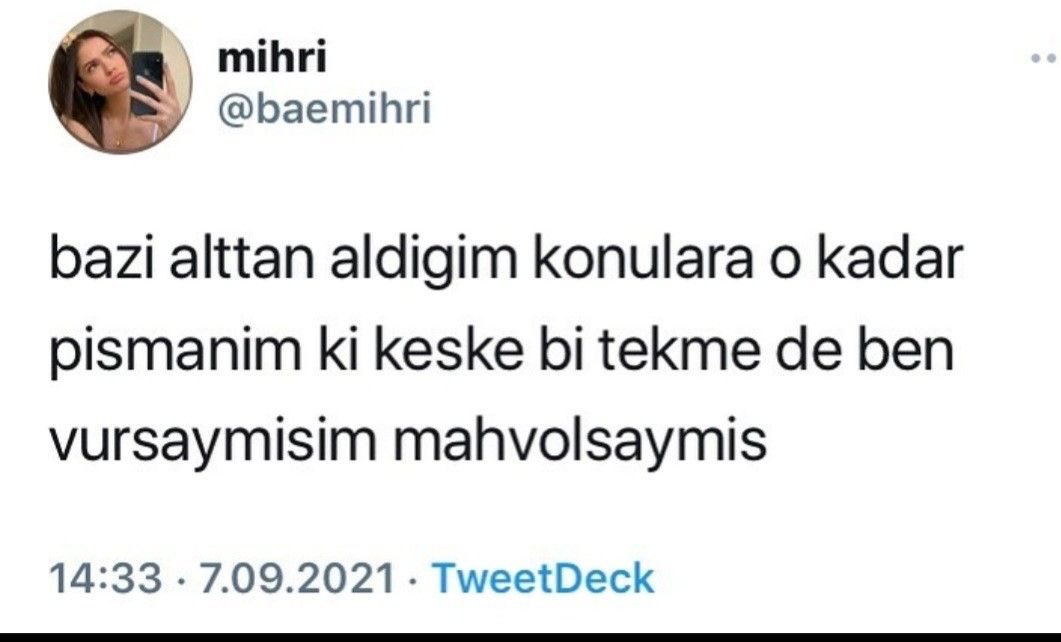
Task: Open mihri's profile picture avatar
Action: point(120,81)
